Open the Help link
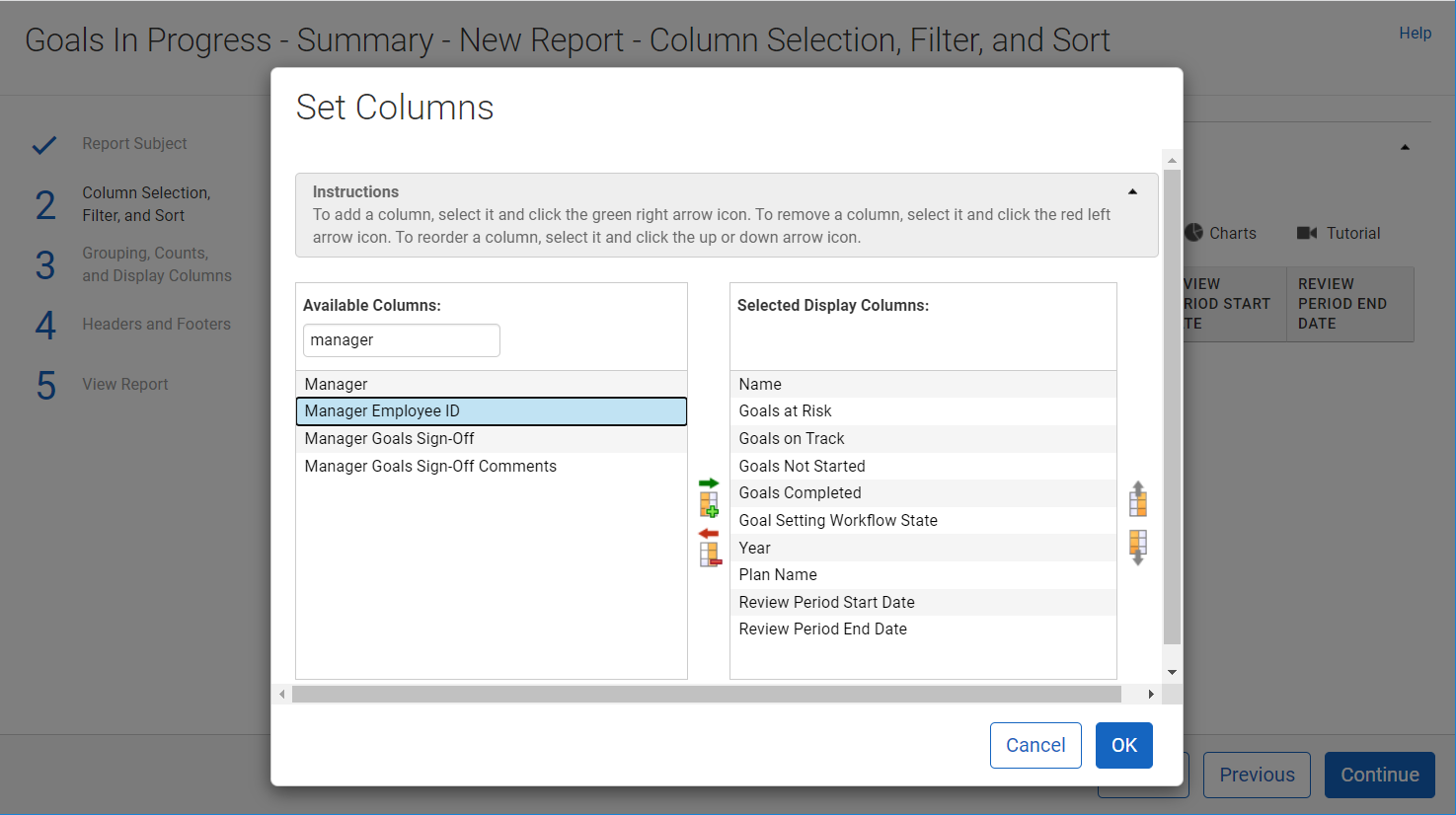Screen dimensions: 1456x815 tap(1415, 33)
